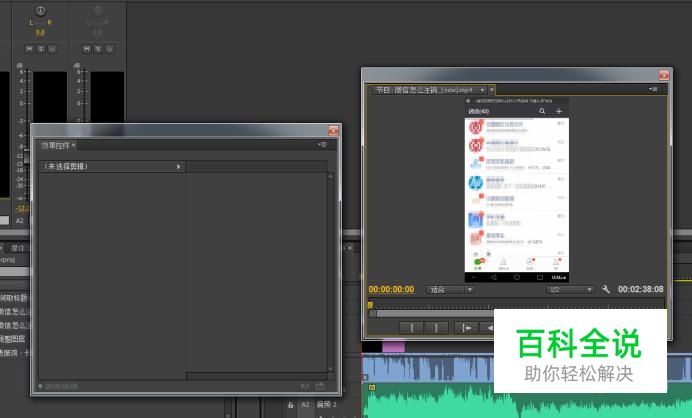Mute the second audio mixer track
The width and height of the screenshot is (692, 418).
86,49
